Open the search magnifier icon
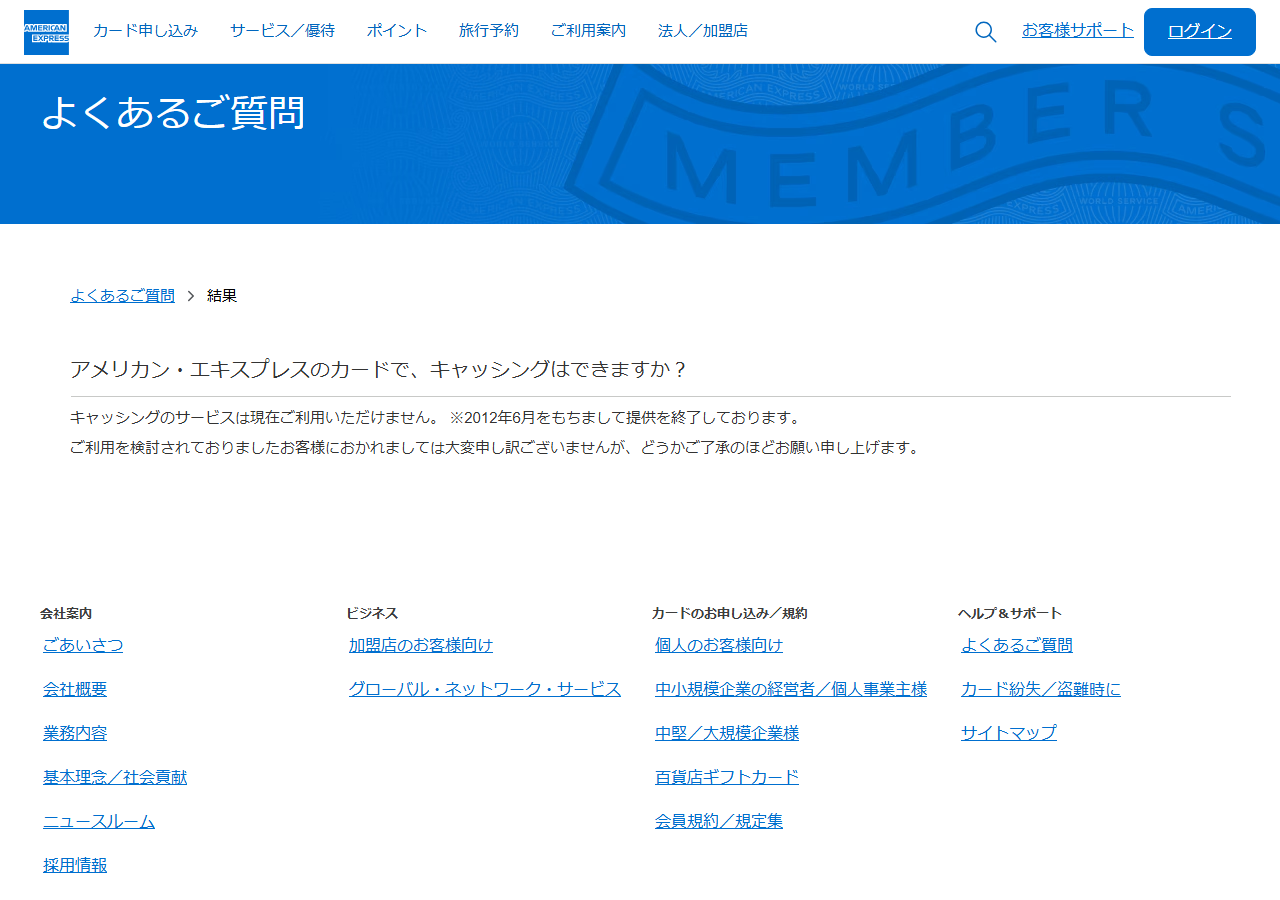1280x900 pixels. [985, 32]
